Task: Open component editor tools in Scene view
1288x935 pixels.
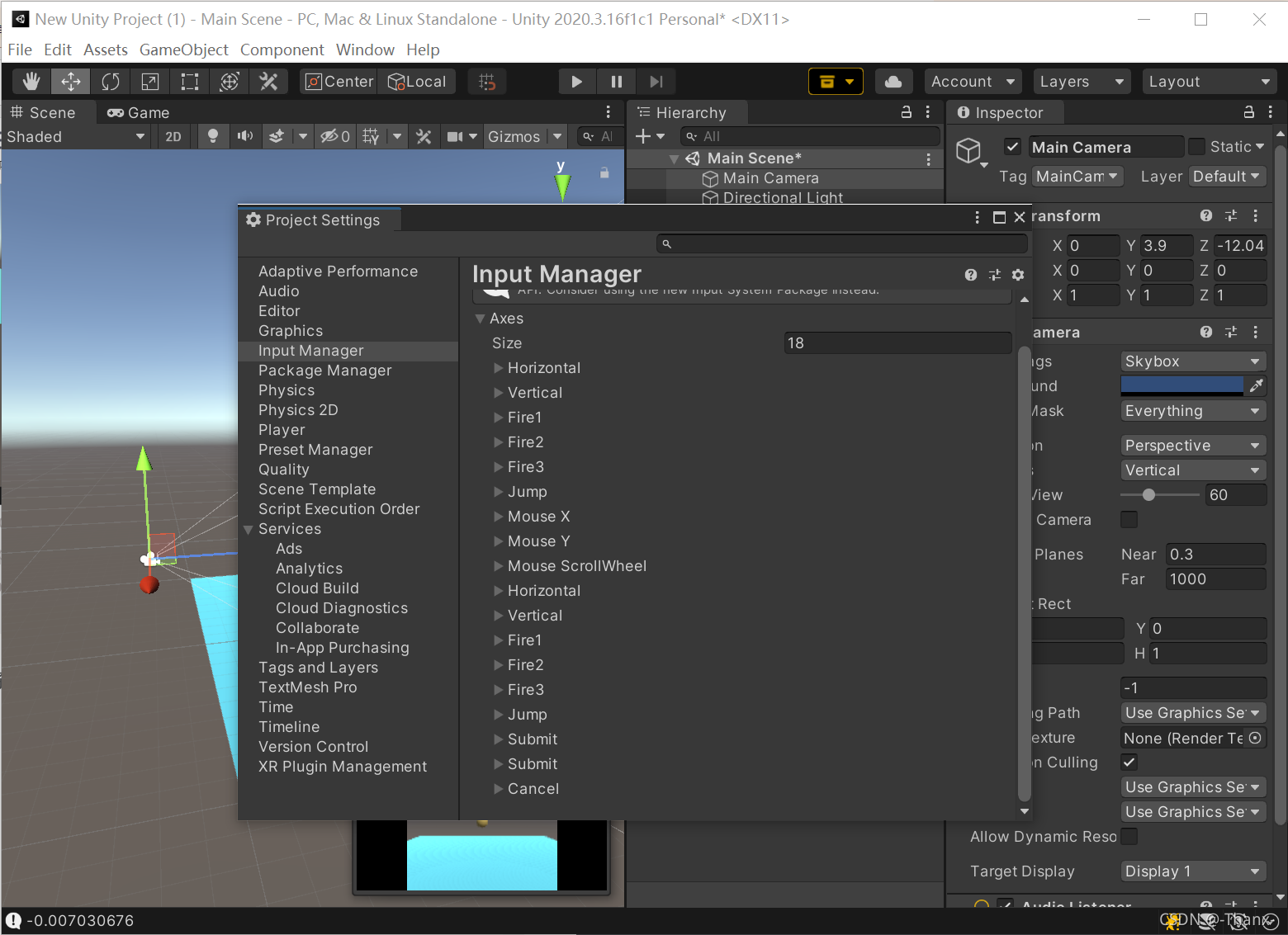Action: 424,136
